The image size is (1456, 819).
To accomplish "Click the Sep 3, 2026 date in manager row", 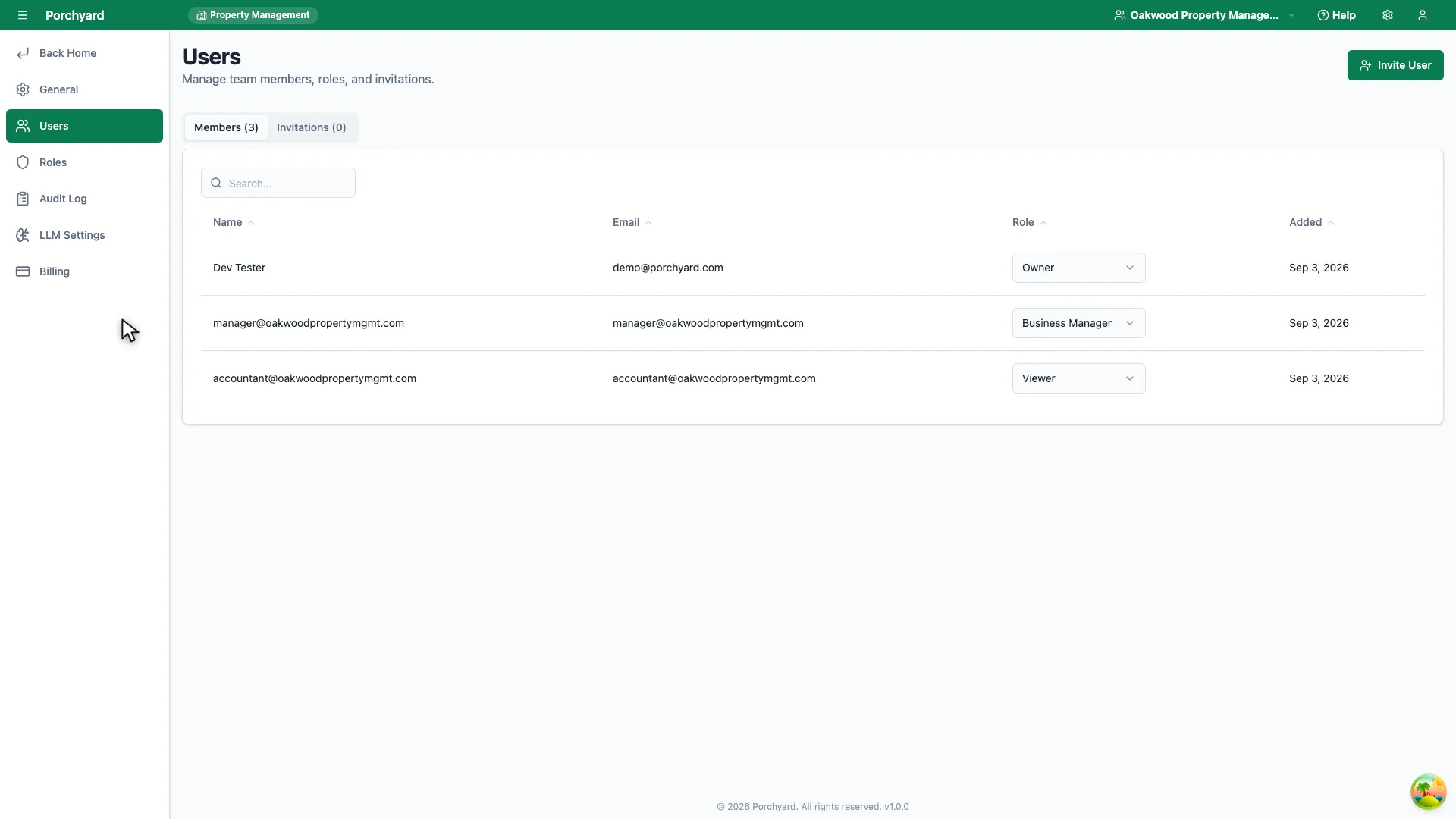I will [x=1319, y=323].
